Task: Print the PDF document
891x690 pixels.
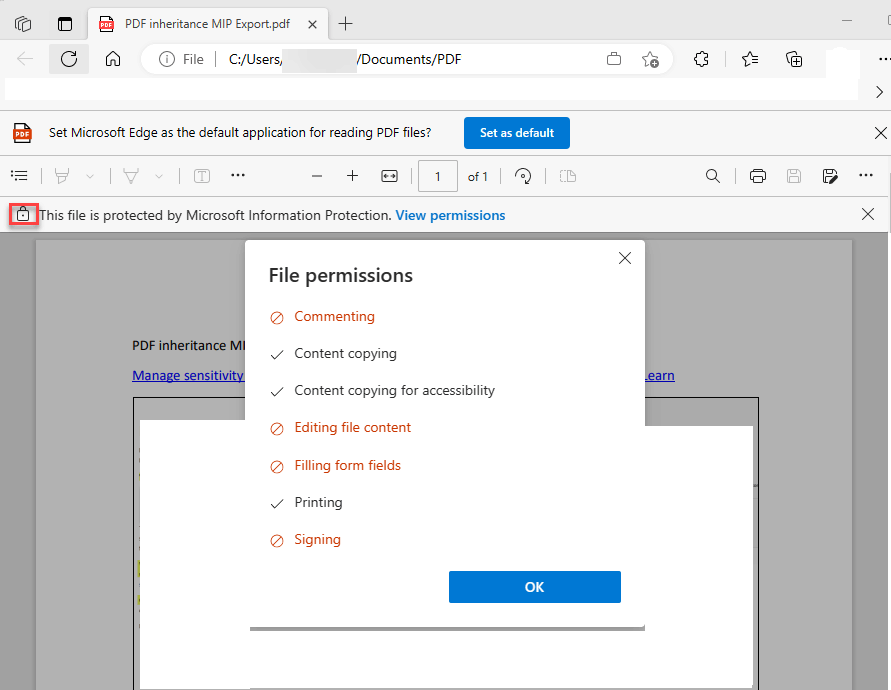Action: tap(757, 175)
